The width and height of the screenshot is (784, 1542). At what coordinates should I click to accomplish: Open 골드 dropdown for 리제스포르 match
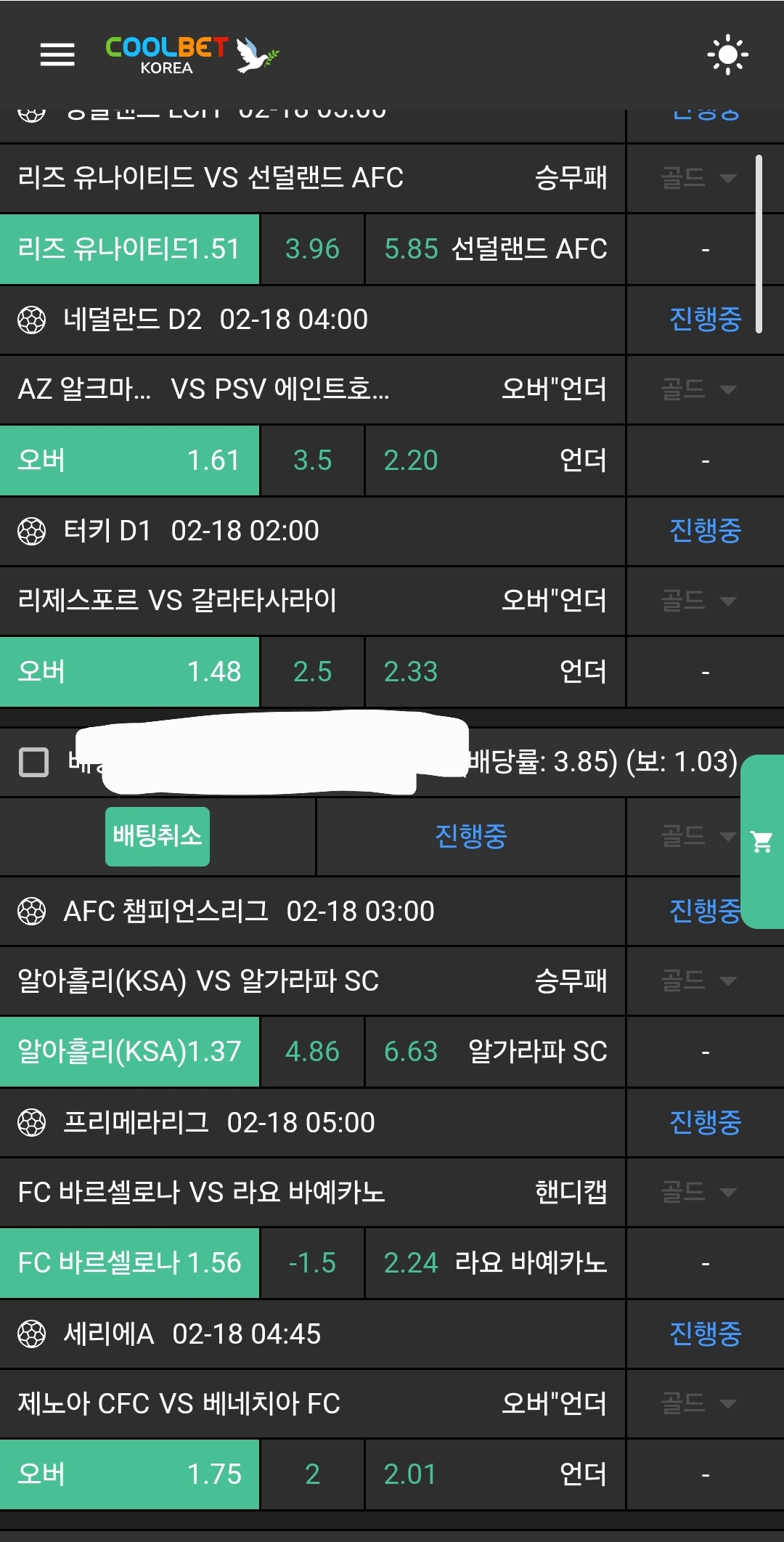pyautogui.click(x=698, y=601)
